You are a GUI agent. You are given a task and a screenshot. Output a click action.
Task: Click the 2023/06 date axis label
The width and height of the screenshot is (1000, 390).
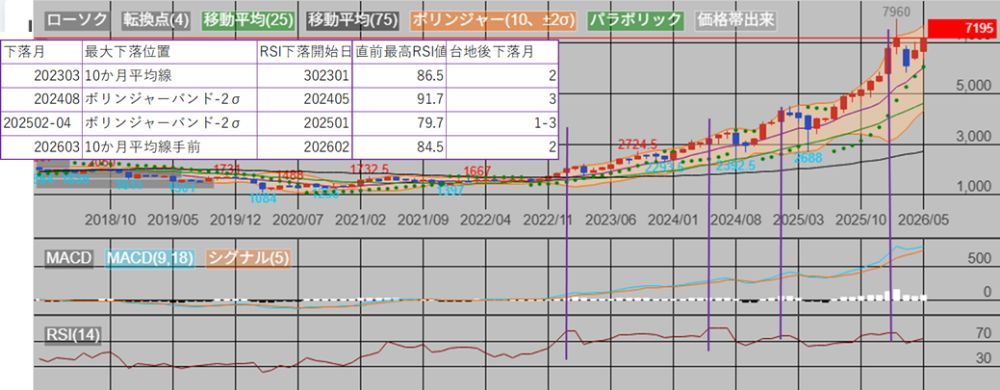pos(611,220)
